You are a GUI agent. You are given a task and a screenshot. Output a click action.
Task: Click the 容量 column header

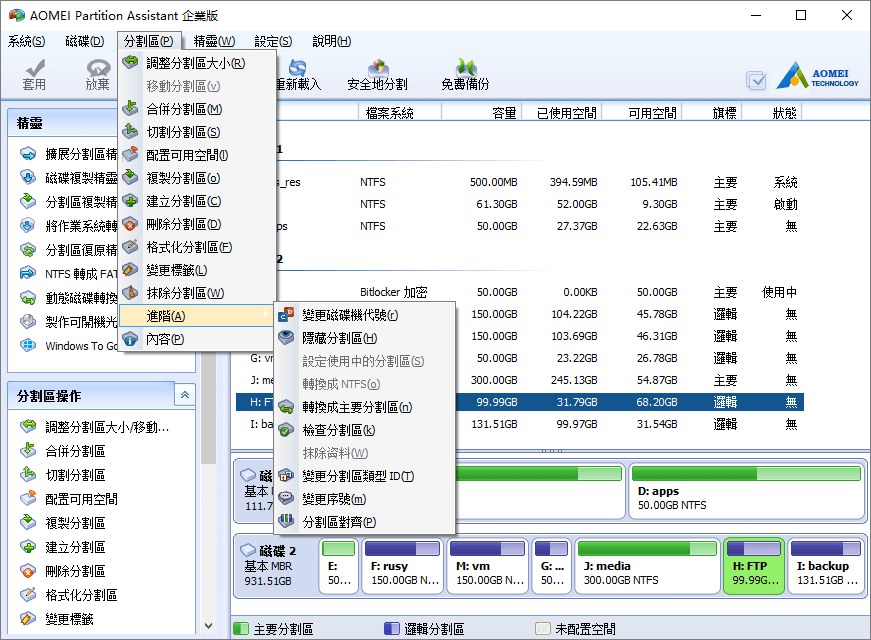[504, 113]
